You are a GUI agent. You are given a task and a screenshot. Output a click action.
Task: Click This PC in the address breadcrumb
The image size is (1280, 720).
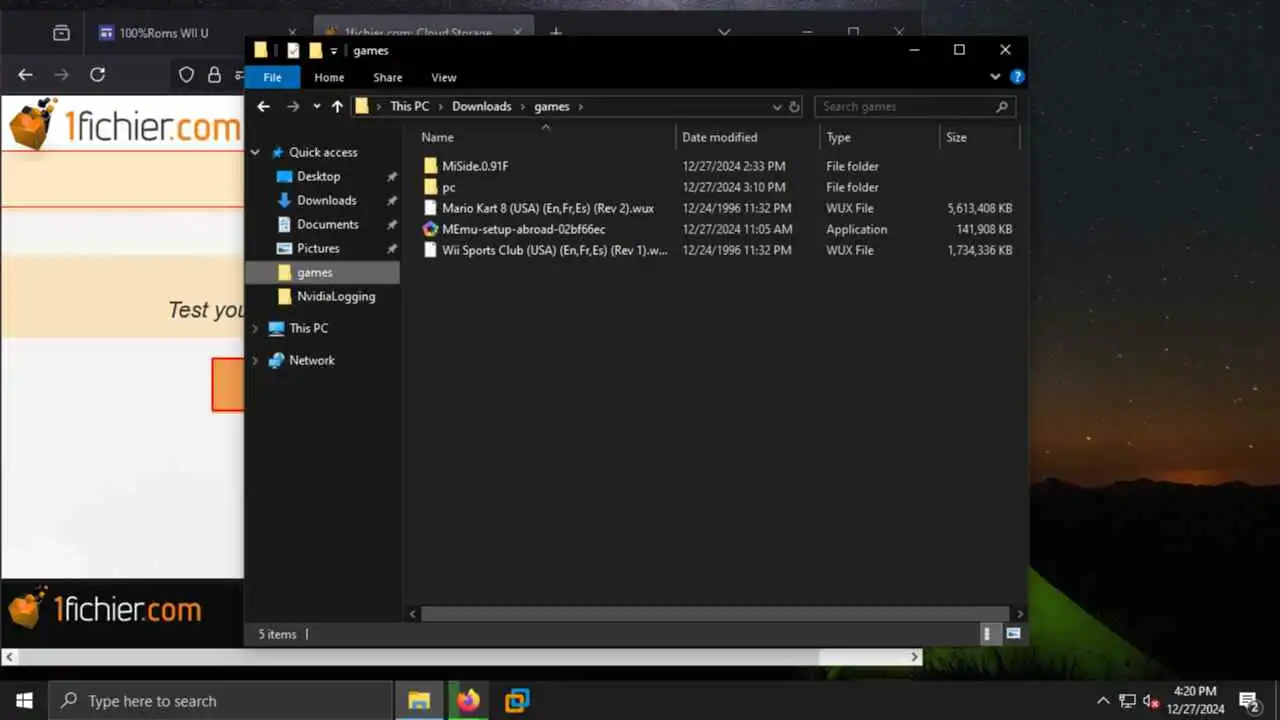point(409,106)
